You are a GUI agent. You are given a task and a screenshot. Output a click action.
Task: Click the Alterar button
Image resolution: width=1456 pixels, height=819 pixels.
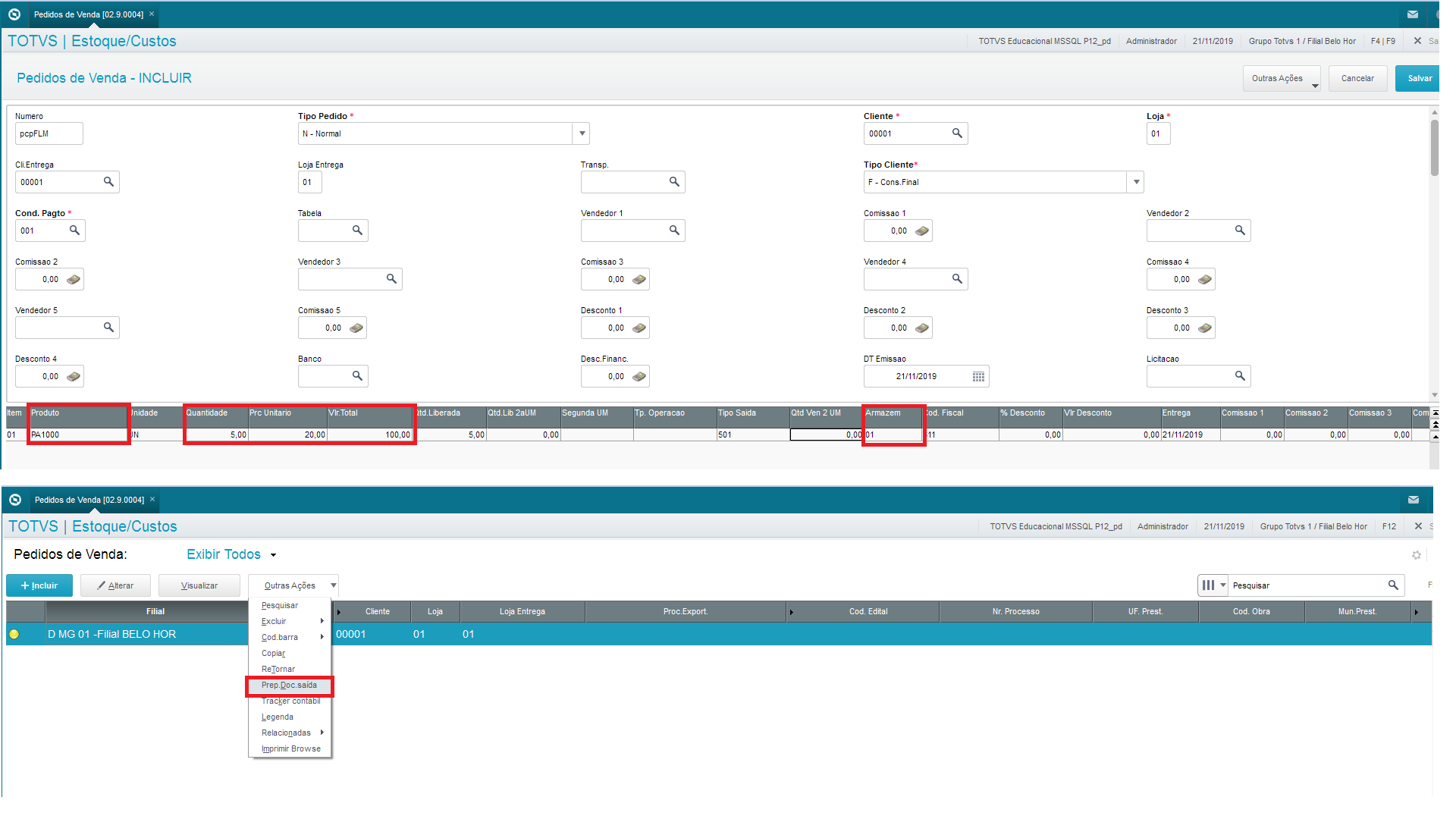(x=115, y=585)
